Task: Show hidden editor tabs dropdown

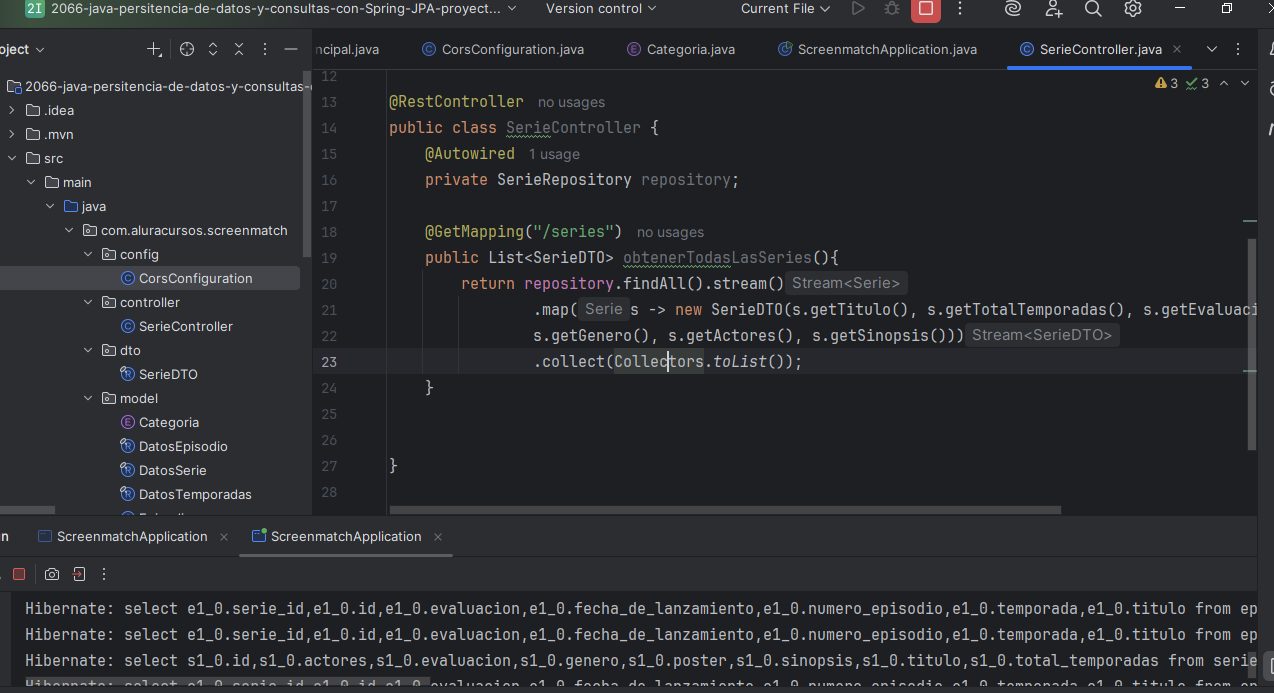Action: pyautogui.click(x=1212, y=49)
